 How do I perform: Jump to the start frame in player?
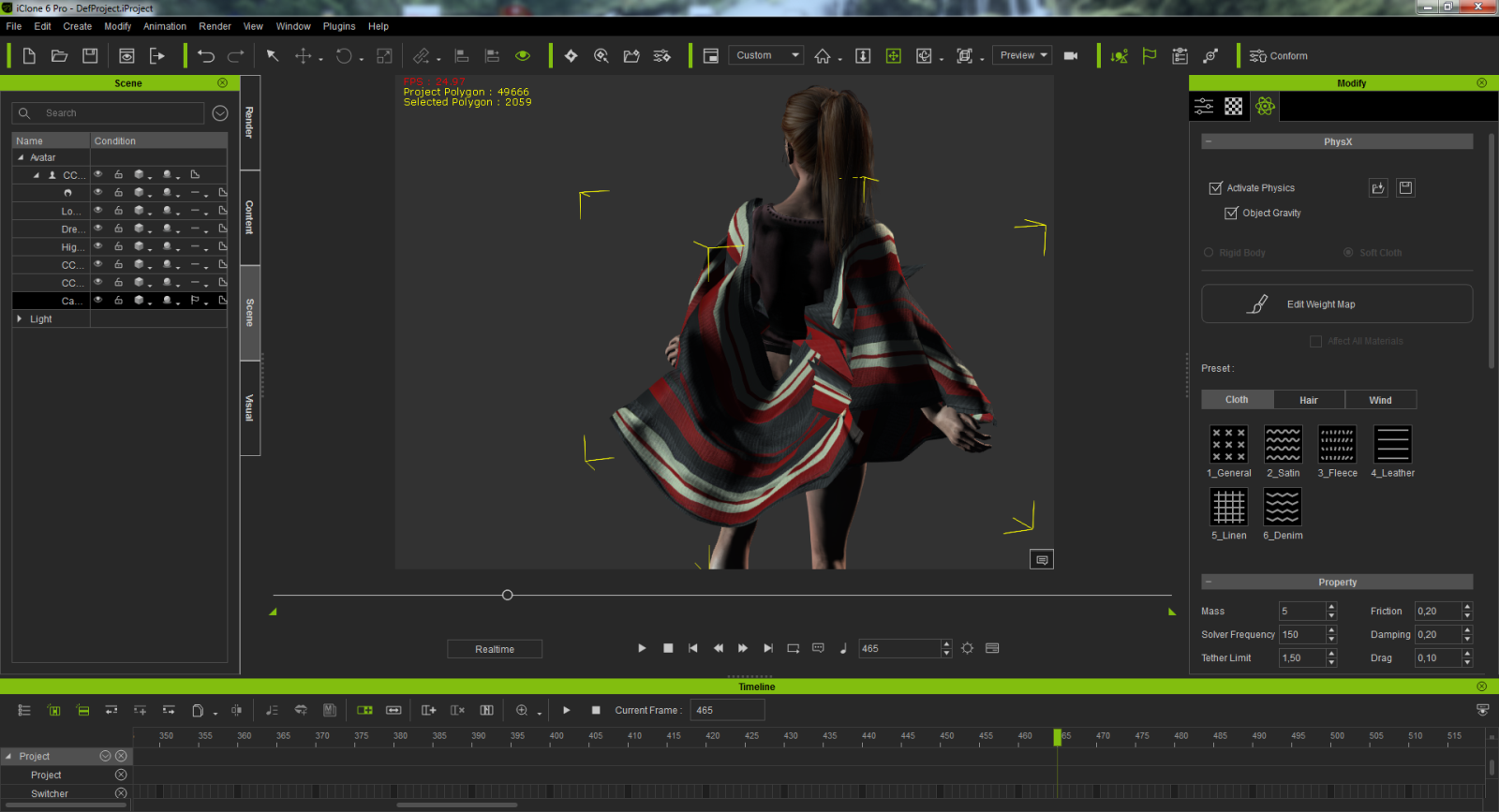pyautogui.click(x=692, y=648)
